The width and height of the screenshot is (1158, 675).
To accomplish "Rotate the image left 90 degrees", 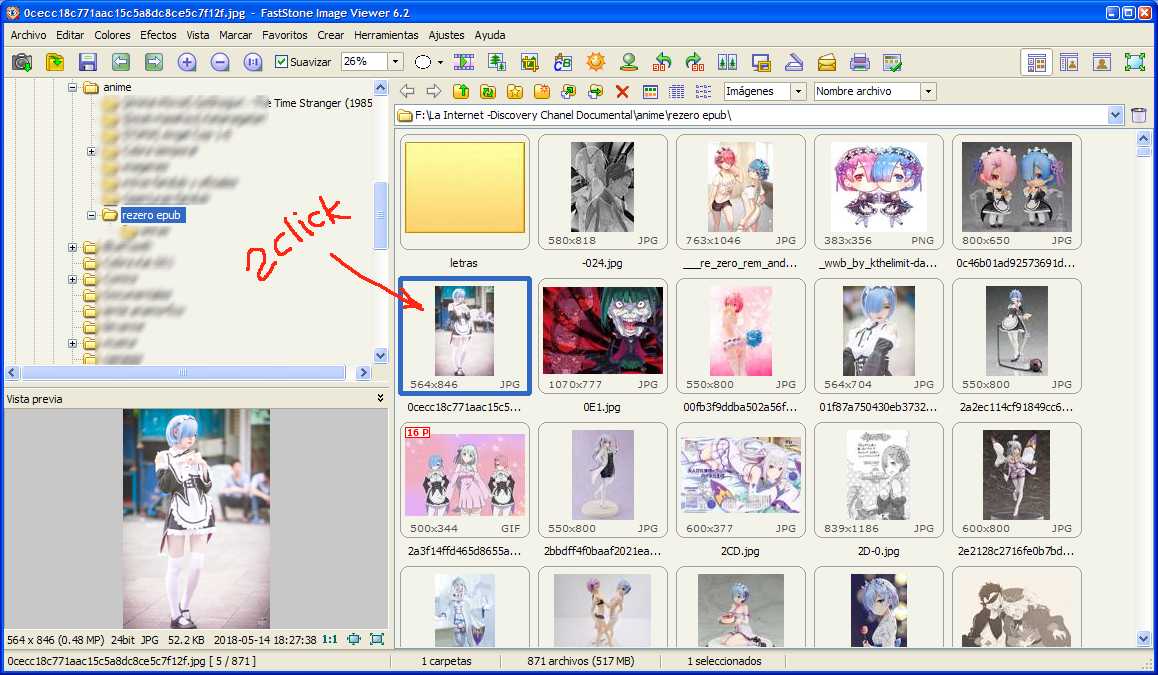I will click(x=662, y=63).
